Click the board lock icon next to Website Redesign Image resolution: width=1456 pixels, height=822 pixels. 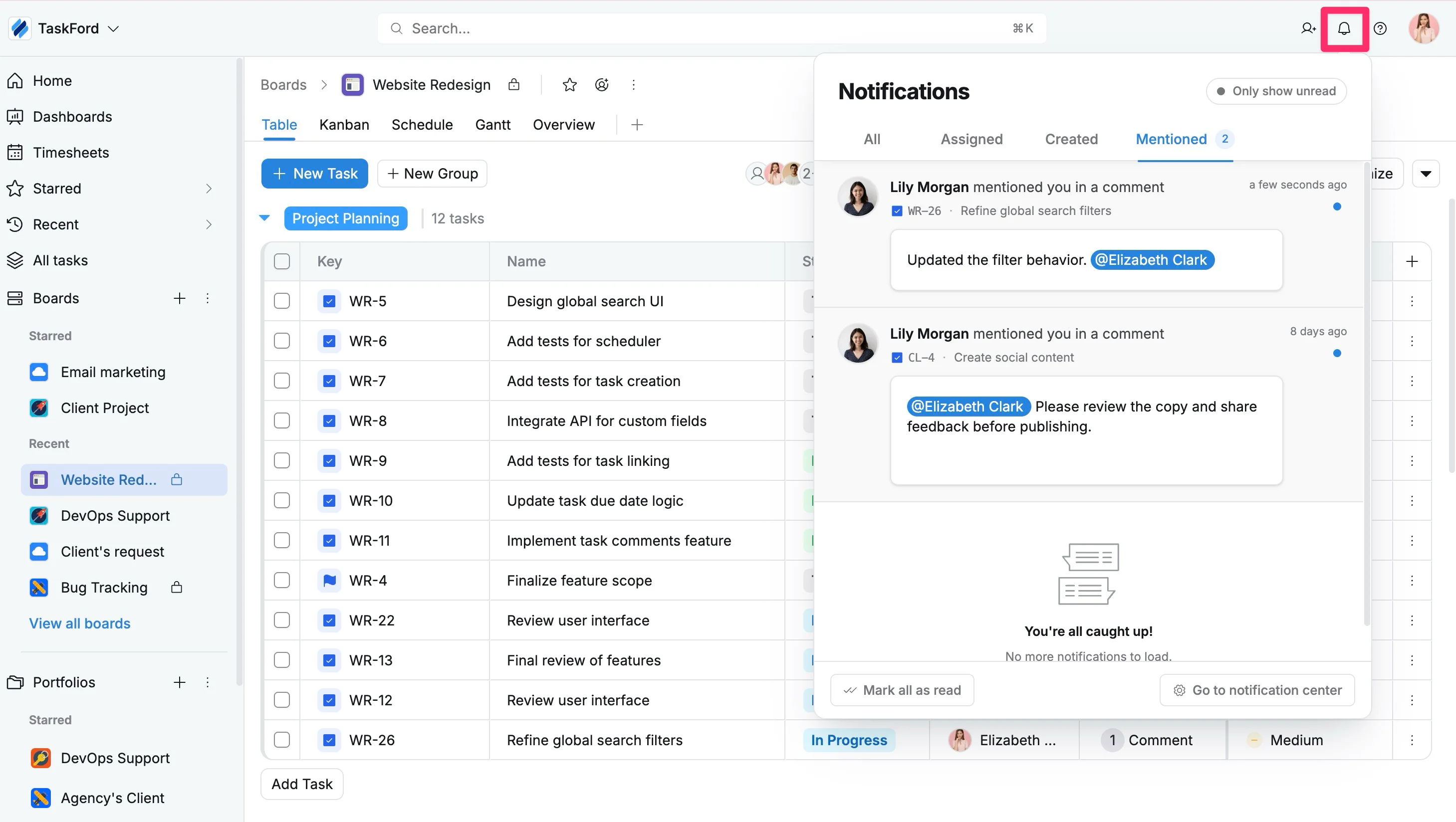[x=513, y=85]
